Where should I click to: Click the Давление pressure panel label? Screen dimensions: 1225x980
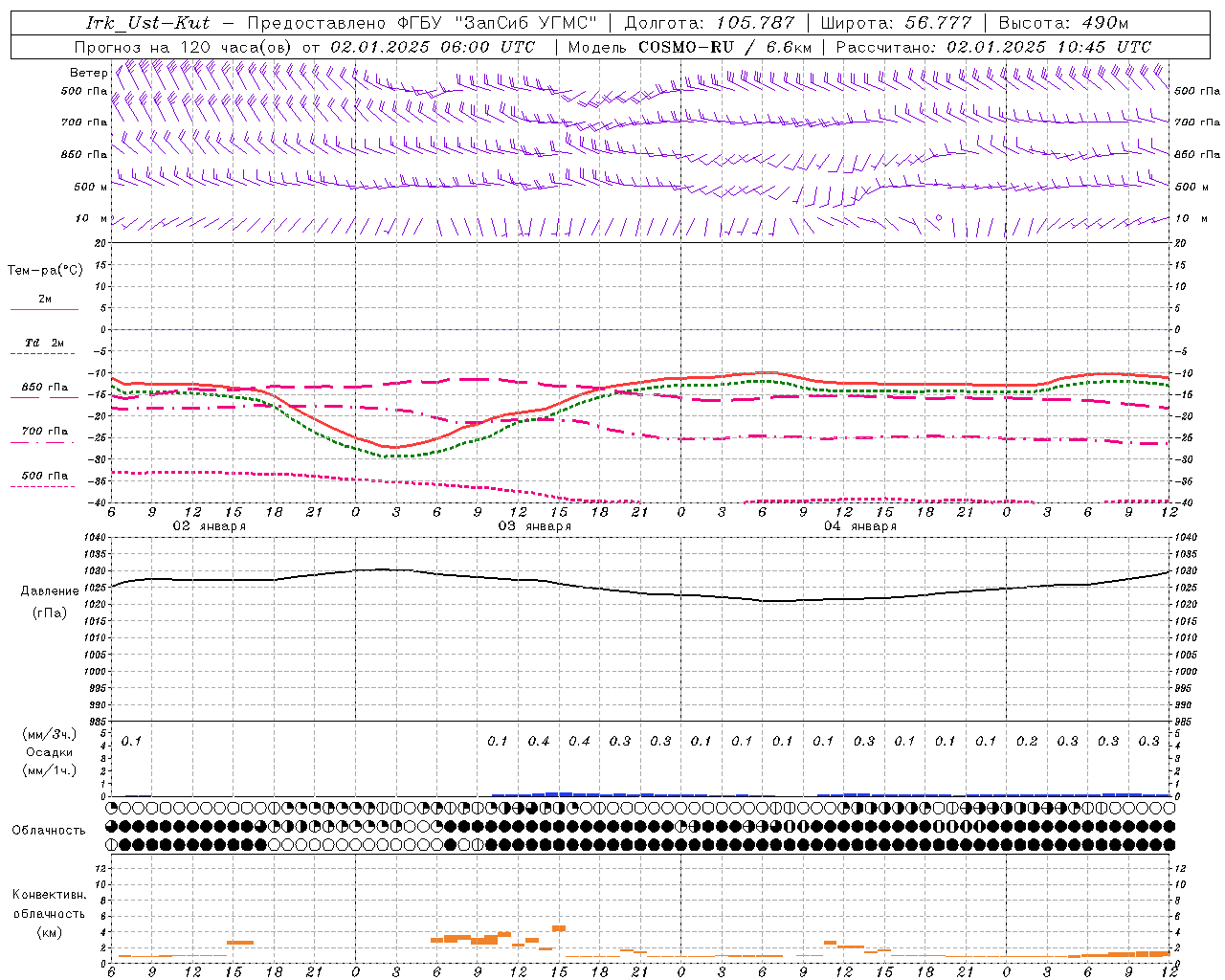(x=50, y=591)
